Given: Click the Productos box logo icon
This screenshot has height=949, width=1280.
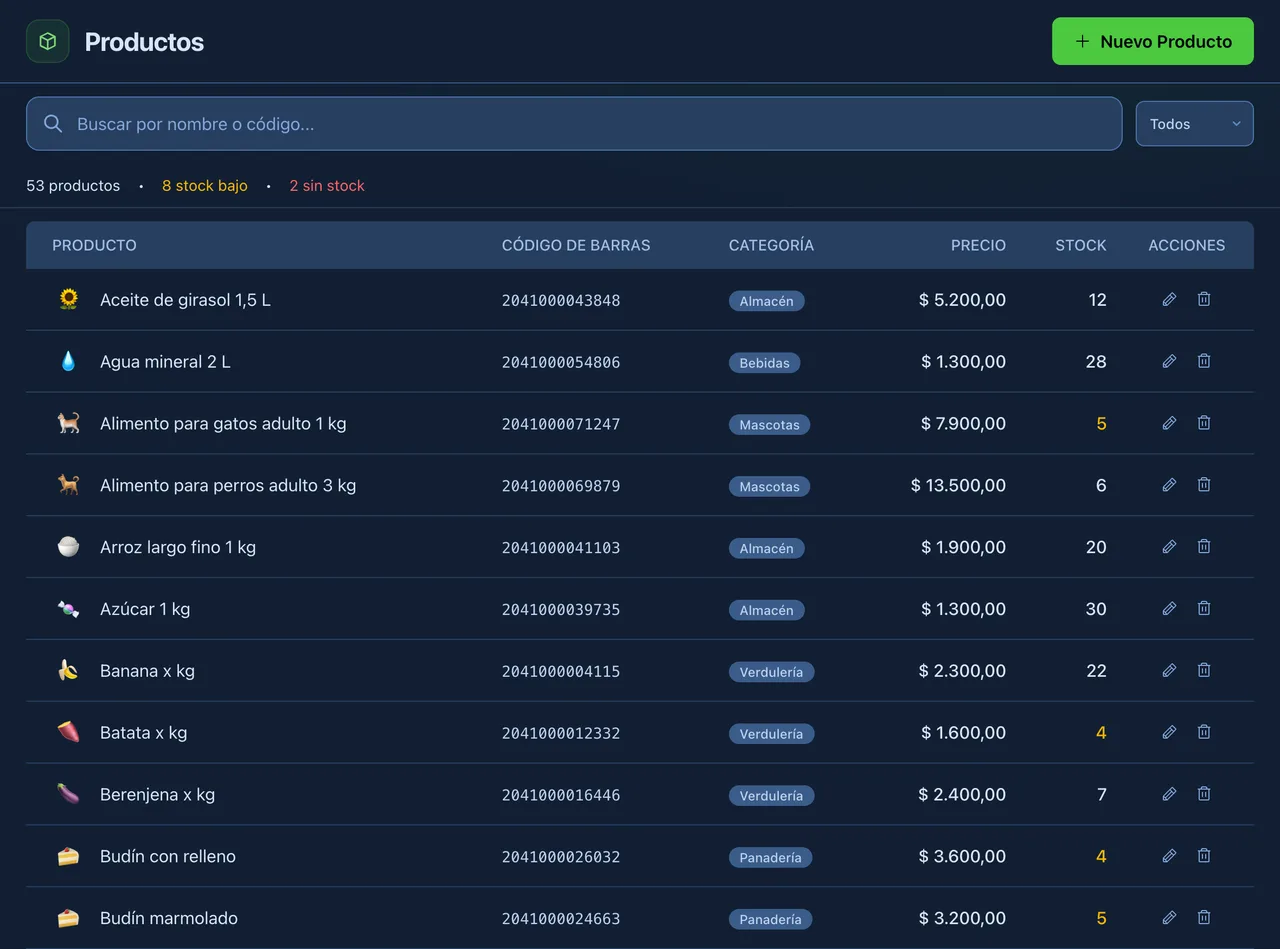Looking at the screenshot, I should (47, 41).
